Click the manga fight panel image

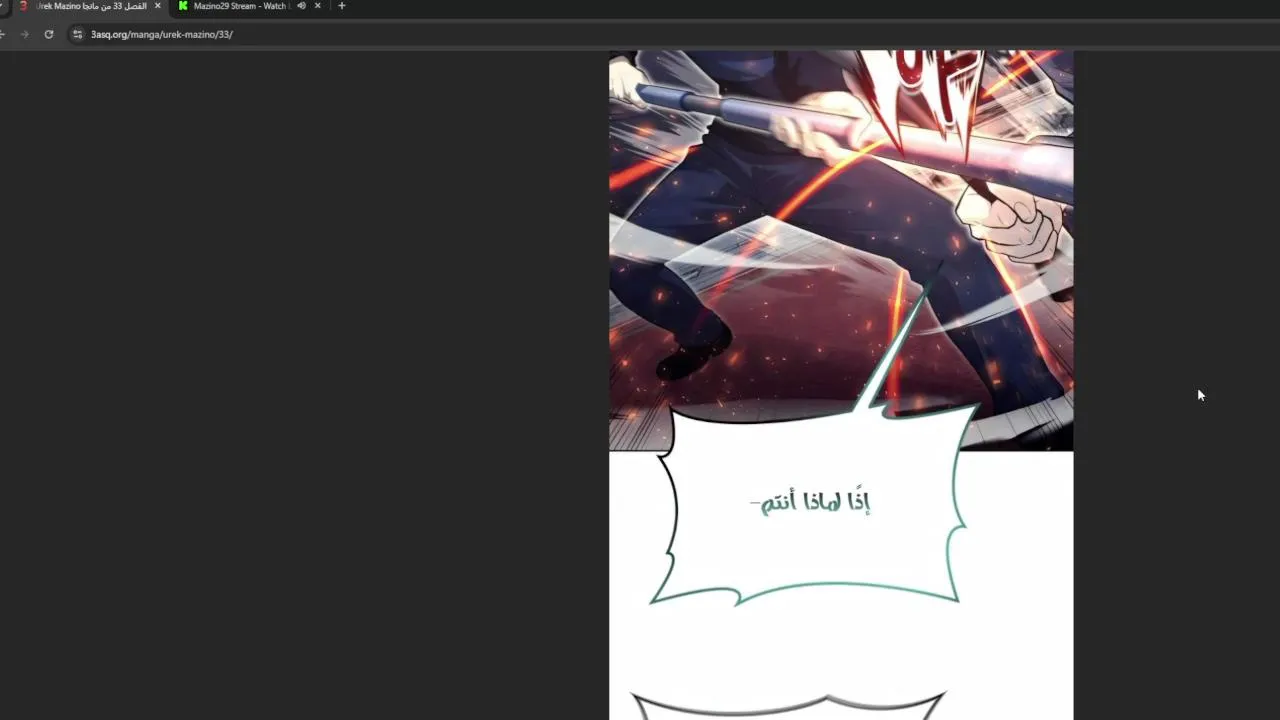[841, 250]
